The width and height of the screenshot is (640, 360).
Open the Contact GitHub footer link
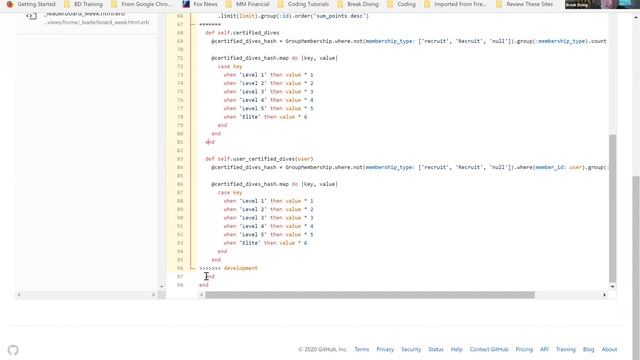tap(489, 349)
